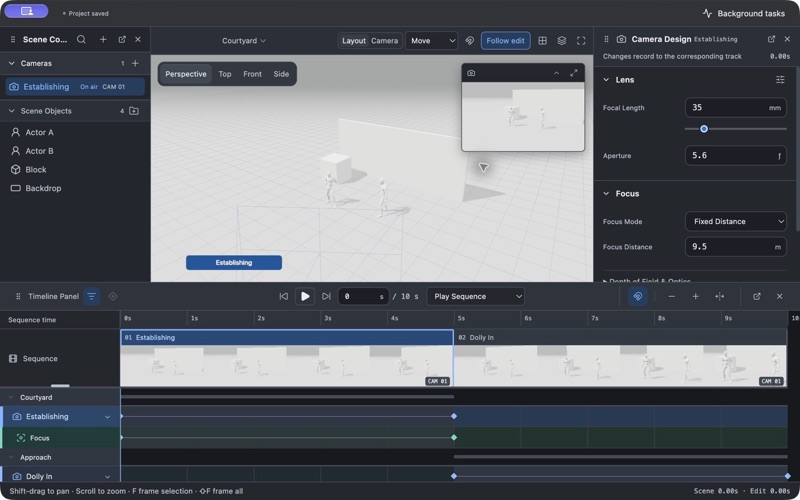Pop out the Scene Collection panel
Screen dimensions: 800x500
point(122,39)
